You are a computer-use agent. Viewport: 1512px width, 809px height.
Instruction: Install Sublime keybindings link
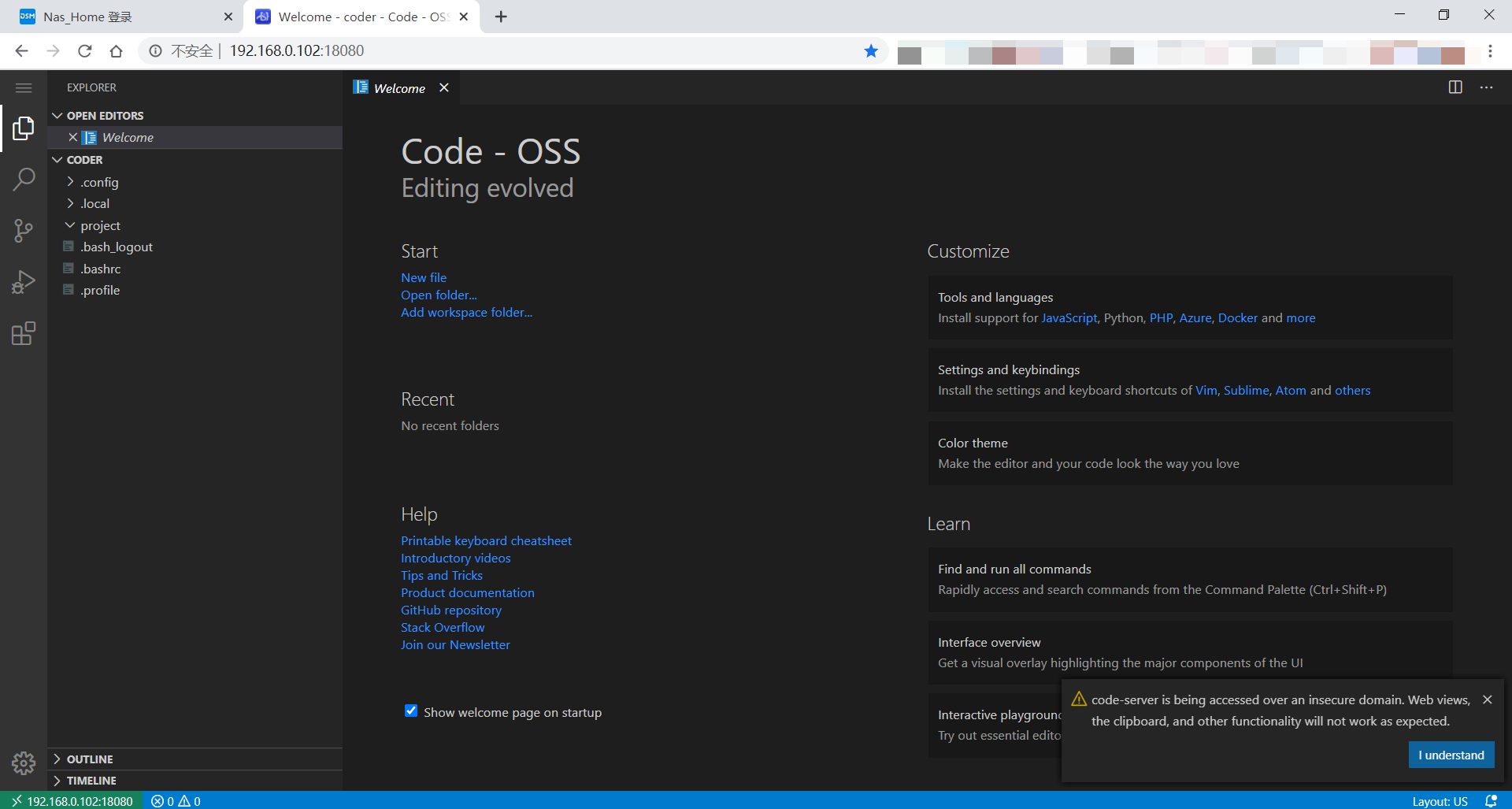(x=1246, y=390)
